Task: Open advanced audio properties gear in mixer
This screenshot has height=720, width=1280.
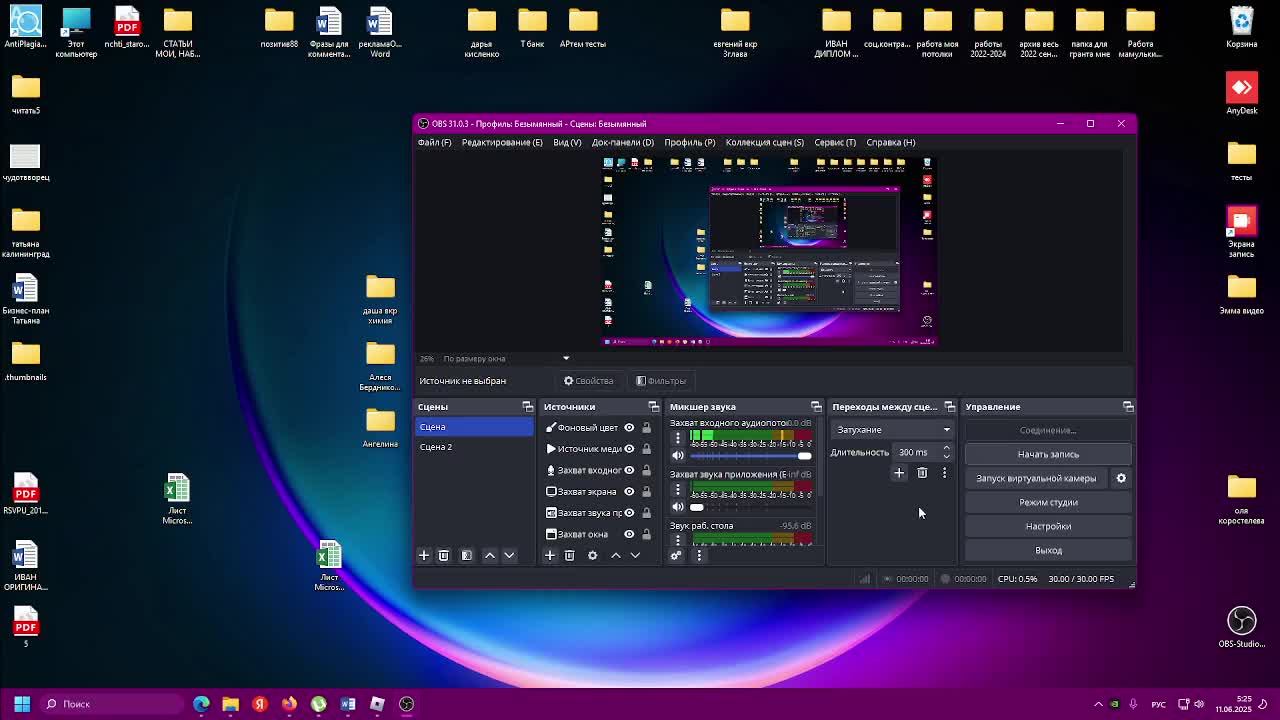Action: click(x=676, y=555)
